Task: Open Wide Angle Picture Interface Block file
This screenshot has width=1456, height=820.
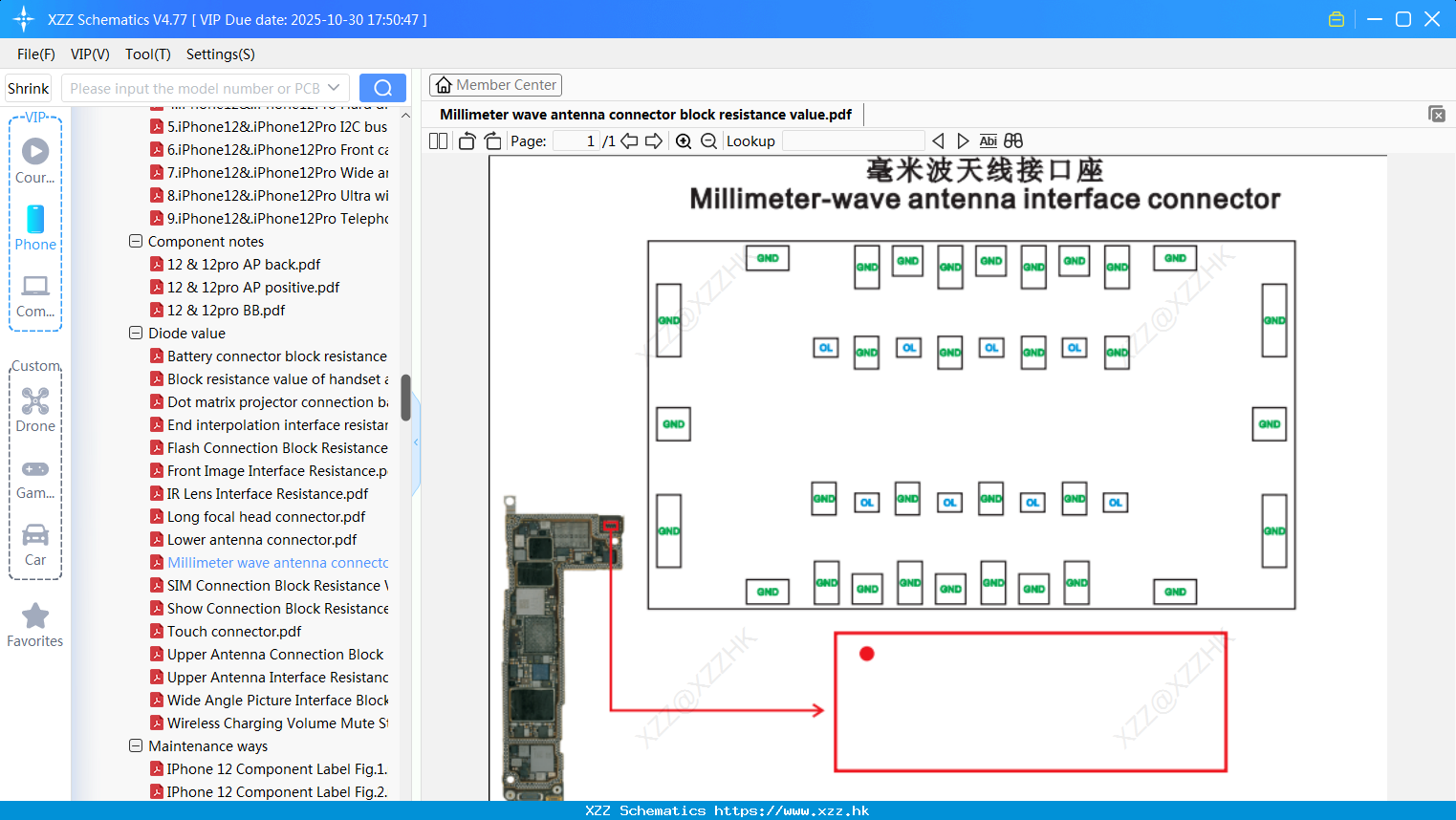Action: [x=270, y=700]
